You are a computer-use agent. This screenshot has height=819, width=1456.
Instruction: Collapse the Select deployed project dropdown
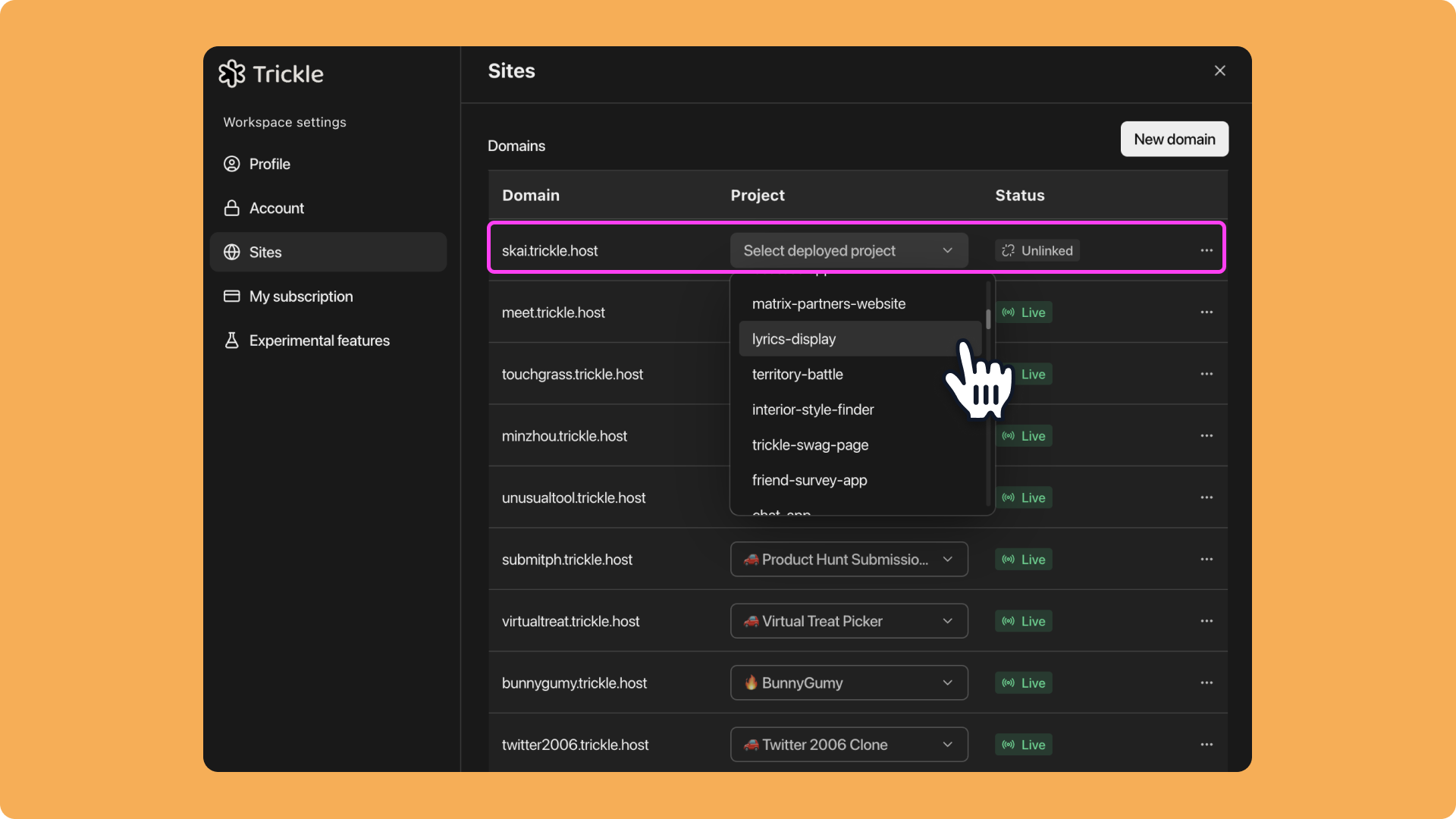[x=849, y=250]
